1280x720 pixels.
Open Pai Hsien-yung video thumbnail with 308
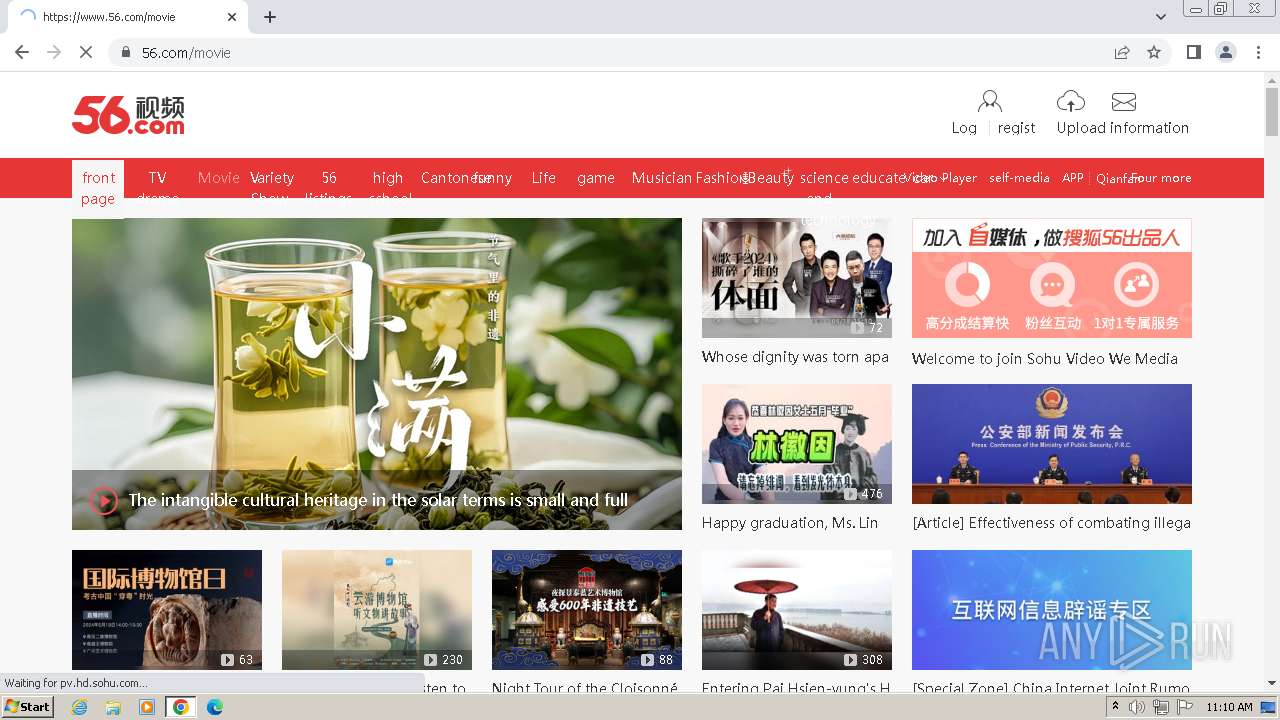click(x=797, y=610)
